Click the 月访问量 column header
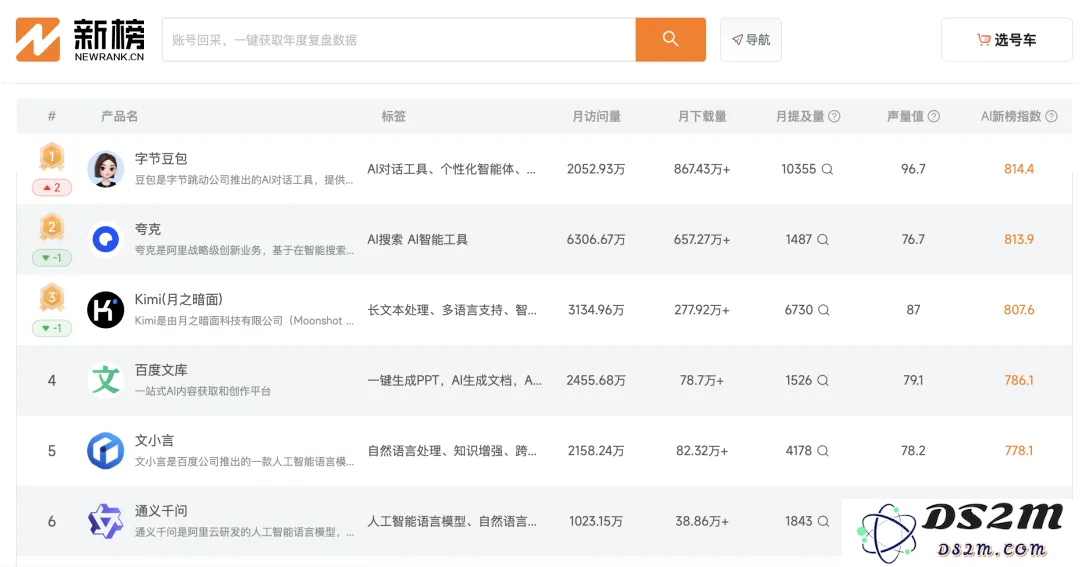The image size is (1080, 567). [596, 116]
